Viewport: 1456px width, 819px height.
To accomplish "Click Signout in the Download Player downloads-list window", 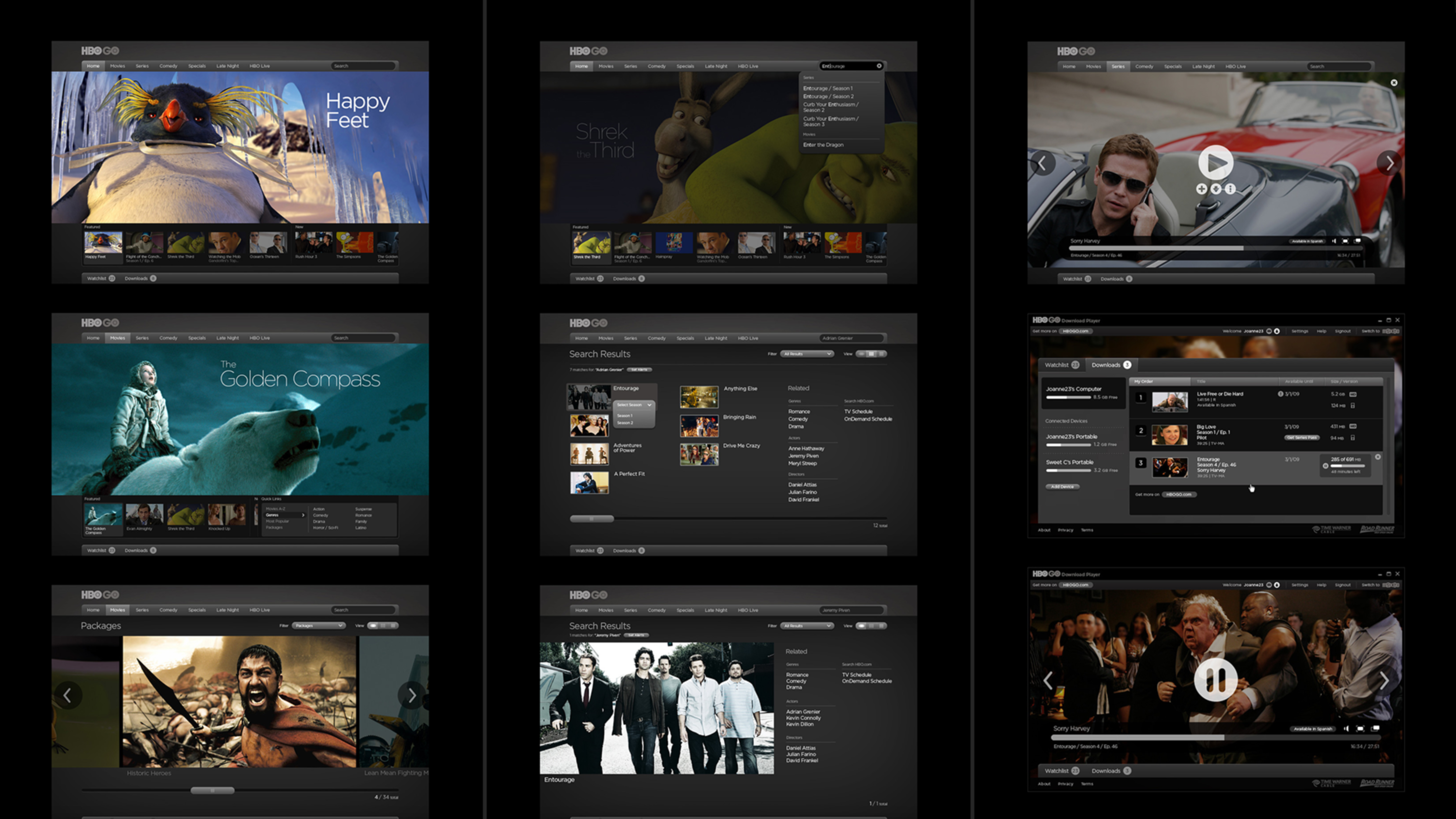I will pyautogui.click(x=1342, y=331).
